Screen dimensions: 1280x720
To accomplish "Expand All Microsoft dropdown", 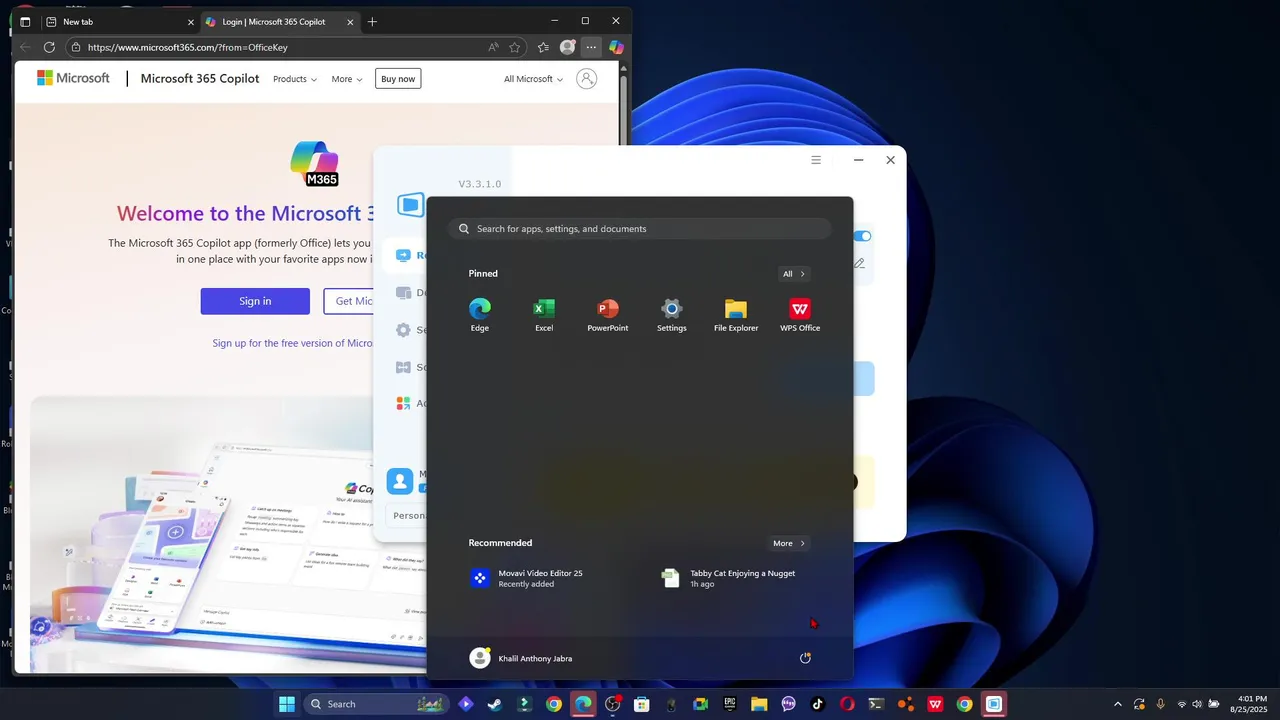I will [x=533, y=79].
